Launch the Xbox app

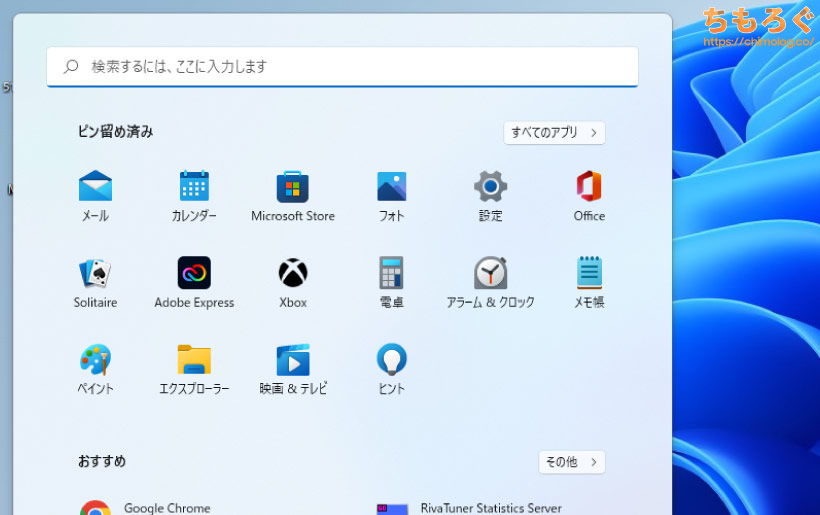point(293,282)
